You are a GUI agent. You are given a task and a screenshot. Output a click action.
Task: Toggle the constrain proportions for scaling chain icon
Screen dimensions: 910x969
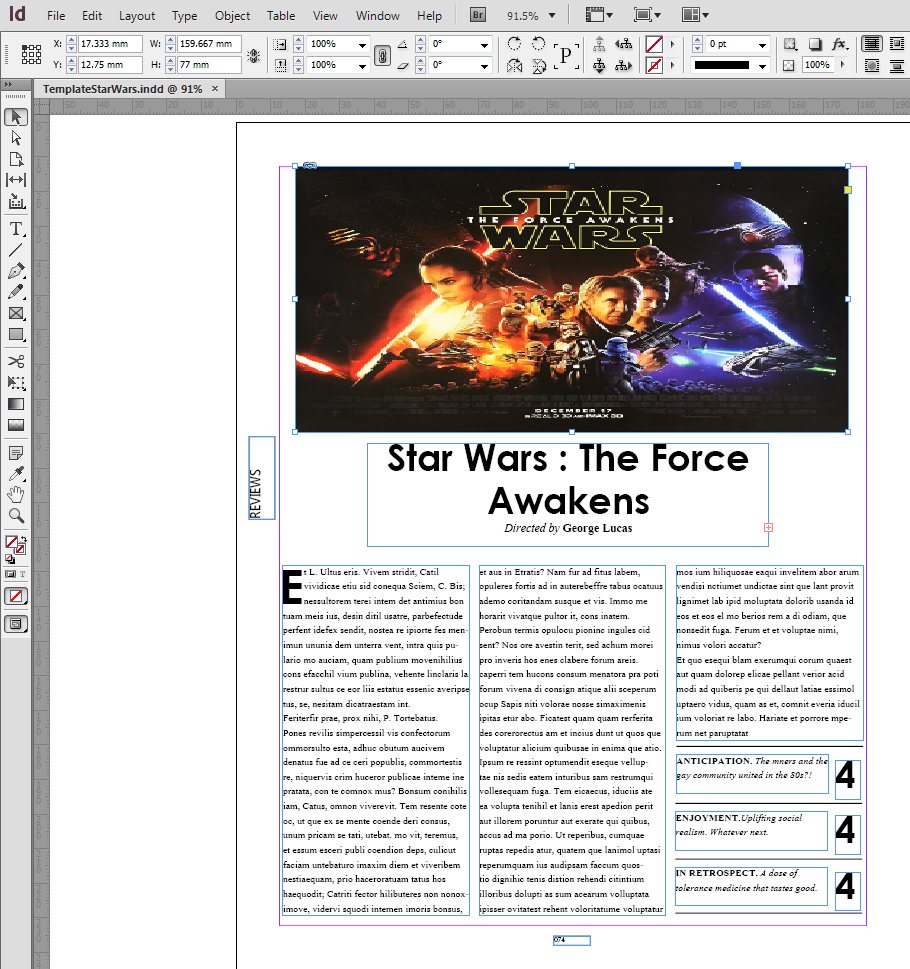[x=382, y=55]
